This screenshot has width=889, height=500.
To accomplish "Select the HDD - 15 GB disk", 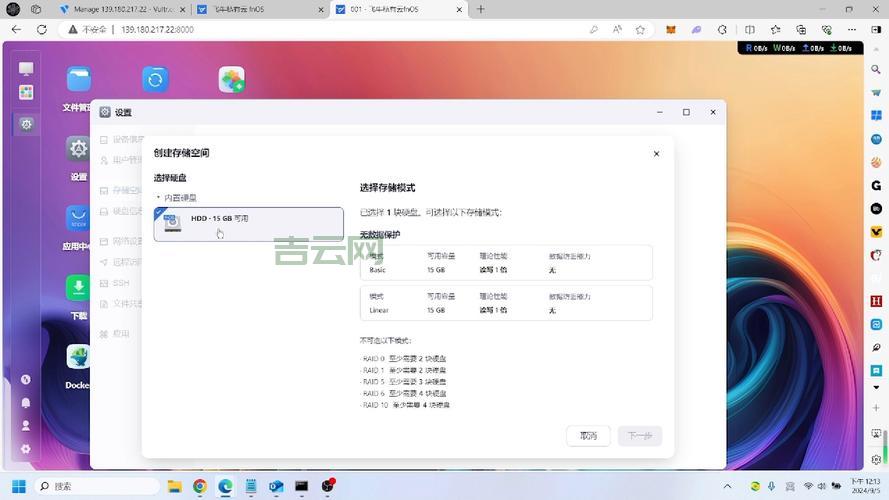I will click(248, 224).
